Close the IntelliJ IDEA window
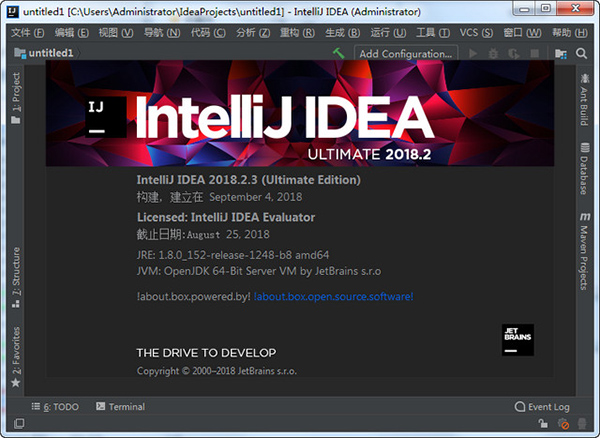The width and height of the screenshot is (600, 438). [576, 8]
